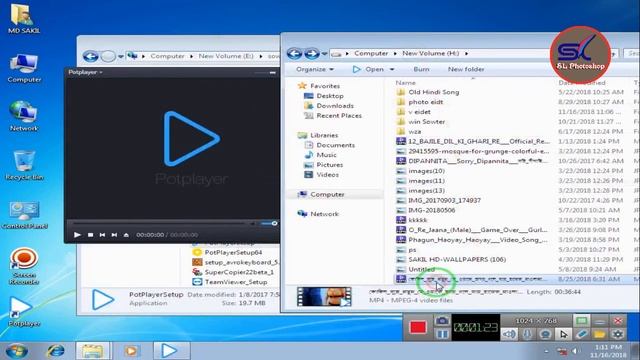This screenshot has height=360, width=640.
Task: Go back in New Volume (E:) window
Action: (90, 56)
